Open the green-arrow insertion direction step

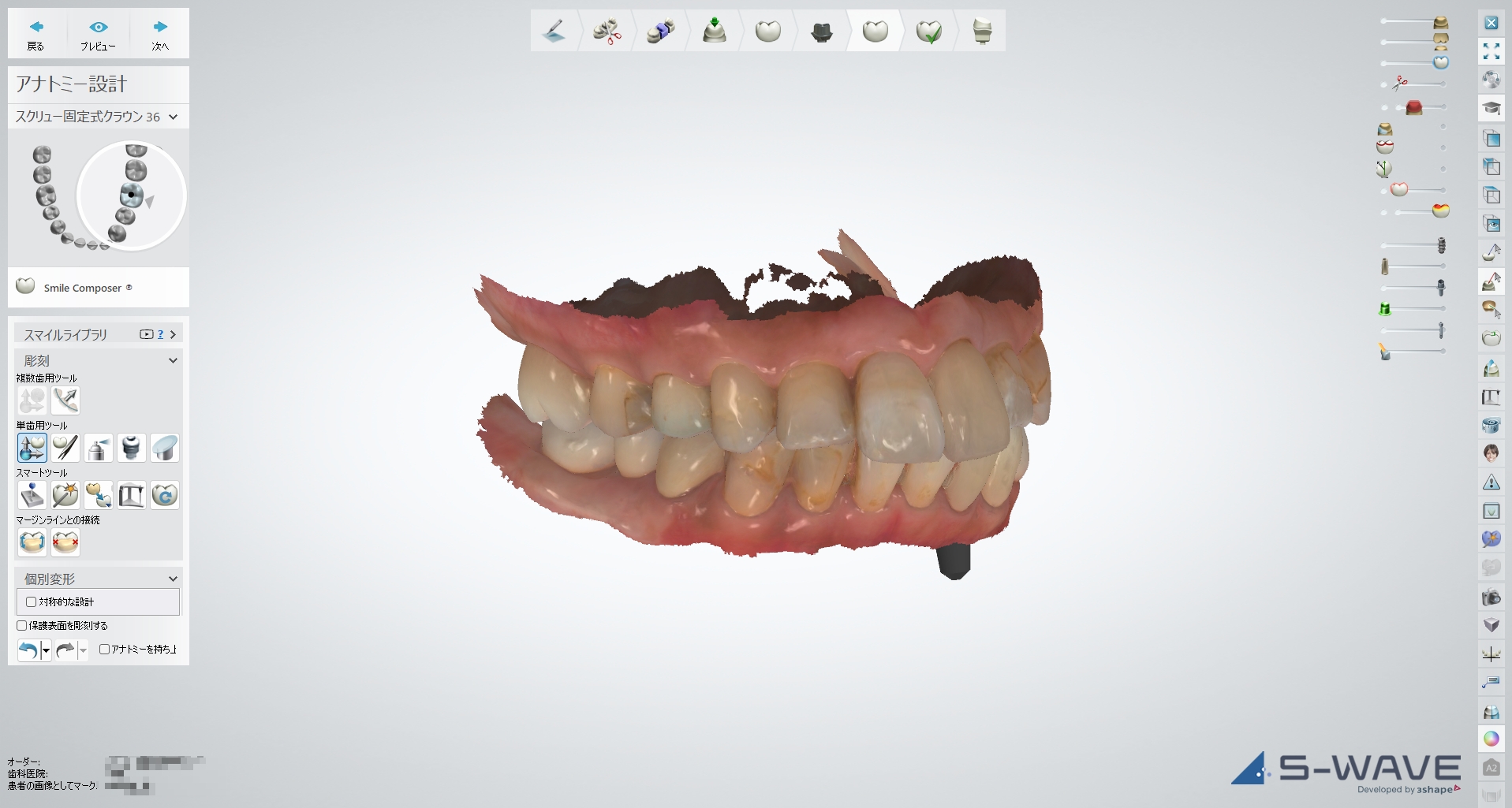point(715,31)
